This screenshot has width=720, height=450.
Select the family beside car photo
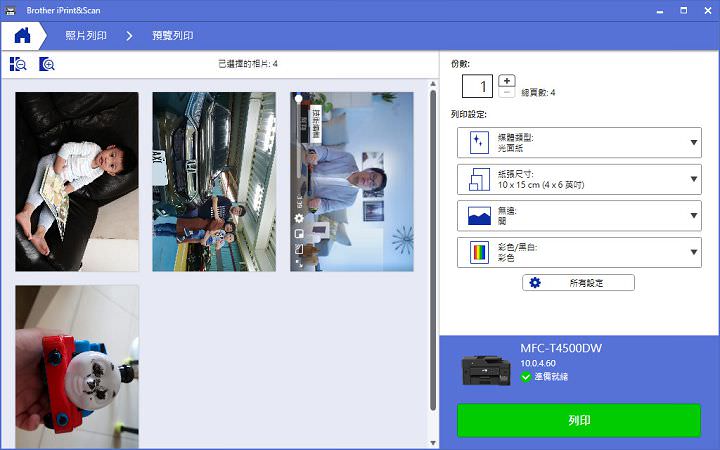(214, 182)
